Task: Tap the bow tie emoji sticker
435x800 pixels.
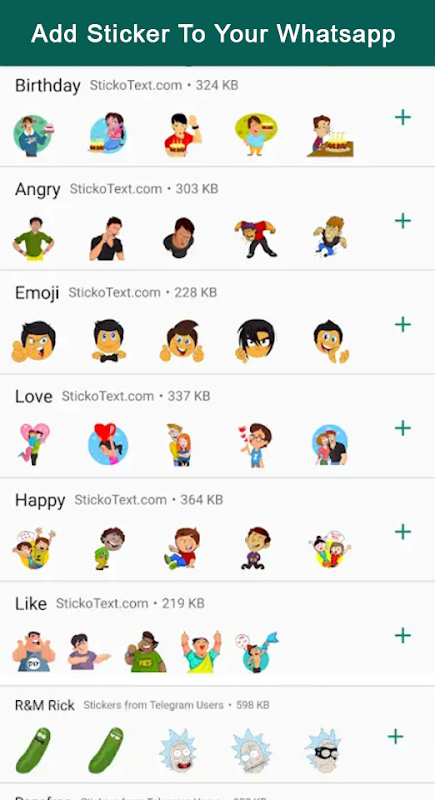Action: (109, 341)
